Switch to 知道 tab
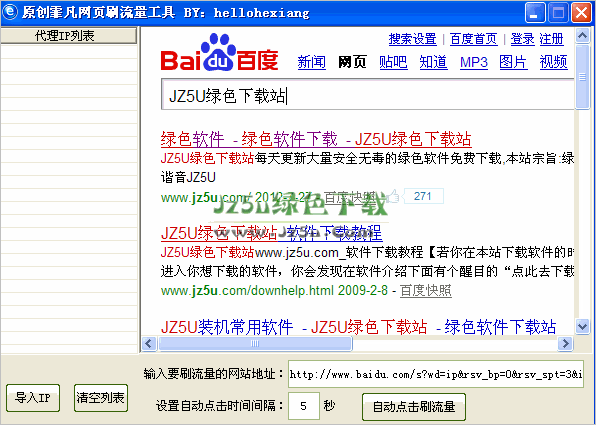Image resolution: width=596 pixels, height=425 pixels. pos(433,62)
